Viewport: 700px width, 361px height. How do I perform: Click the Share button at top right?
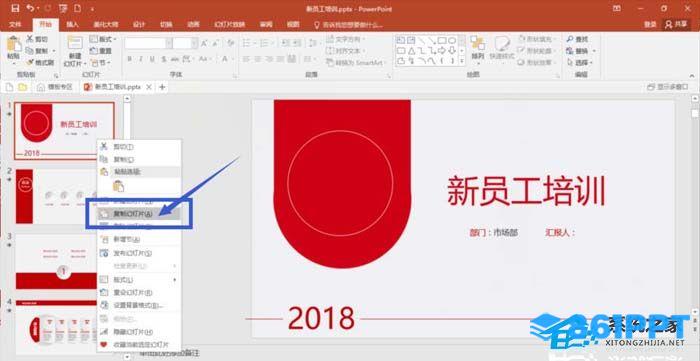[x=676, y=25]
